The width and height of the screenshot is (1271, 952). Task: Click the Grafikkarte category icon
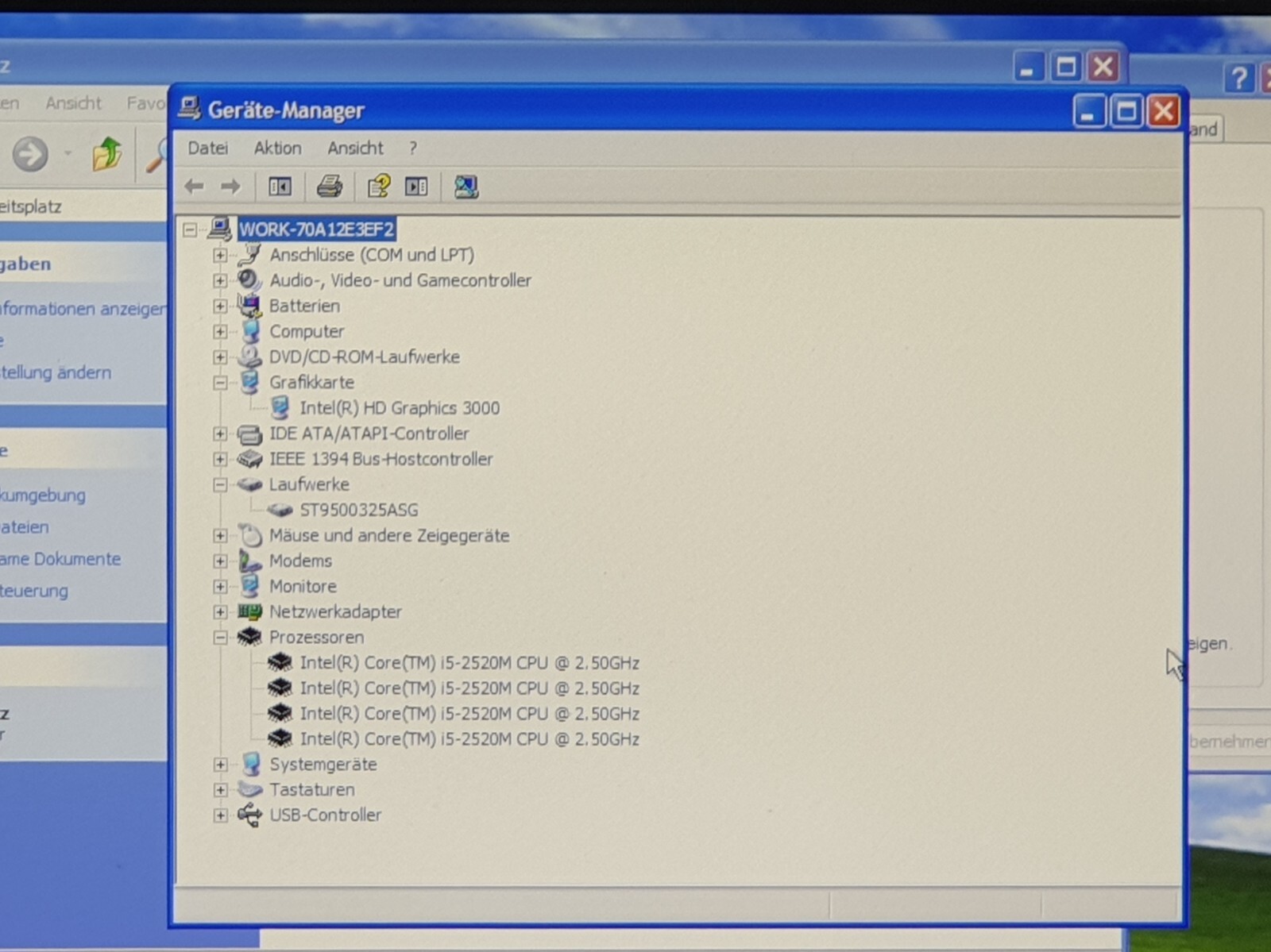pyautogui.click(x=249, y=382)
